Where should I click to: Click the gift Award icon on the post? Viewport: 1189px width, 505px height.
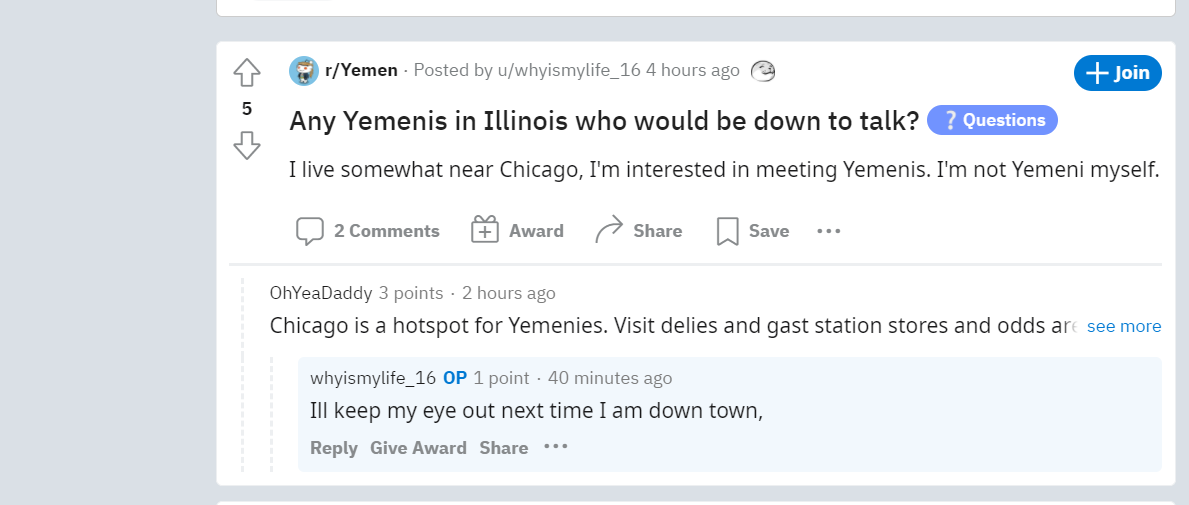click(x=485, y=230)
